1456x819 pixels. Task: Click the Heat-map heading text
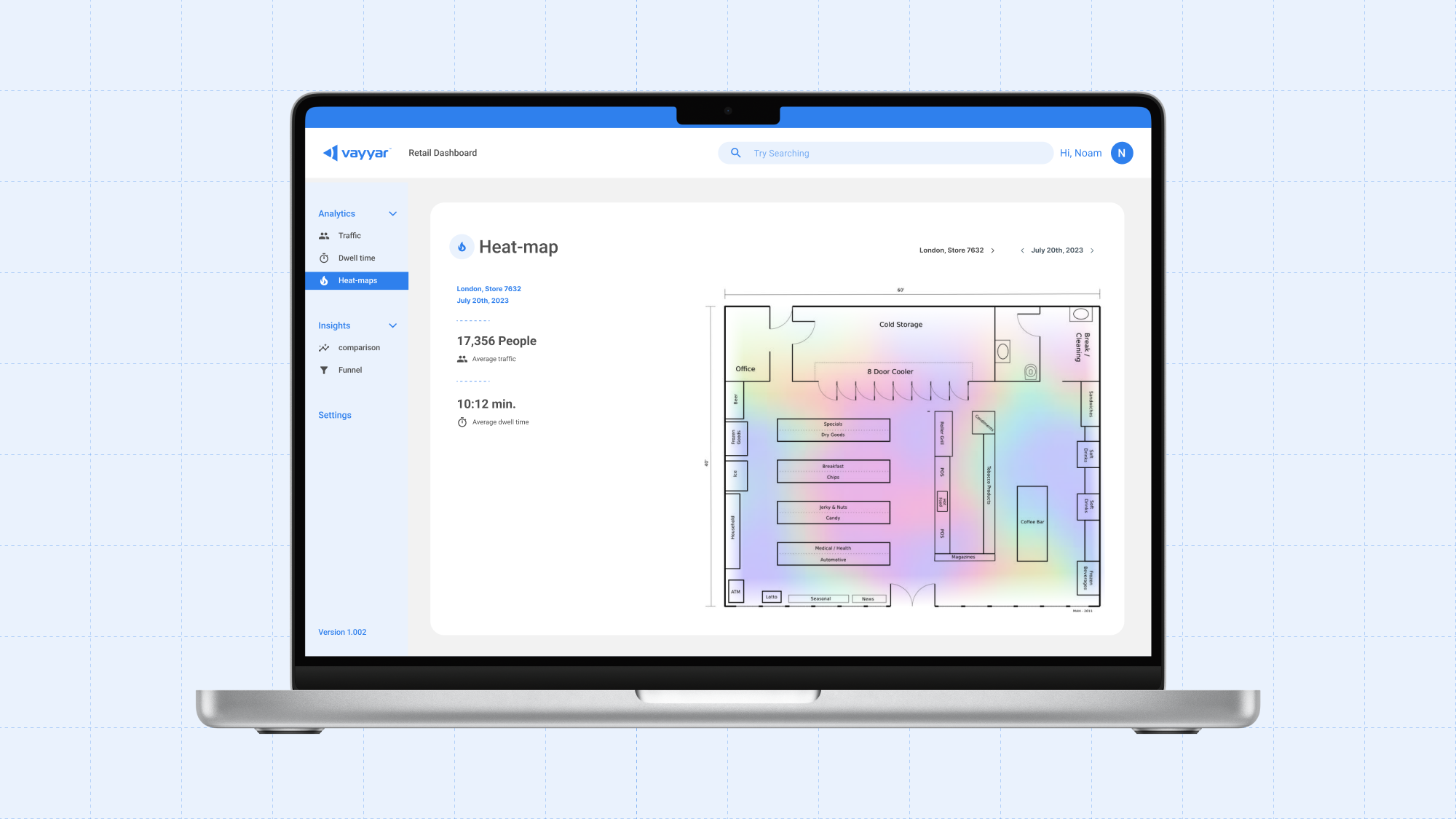[518, 248]
